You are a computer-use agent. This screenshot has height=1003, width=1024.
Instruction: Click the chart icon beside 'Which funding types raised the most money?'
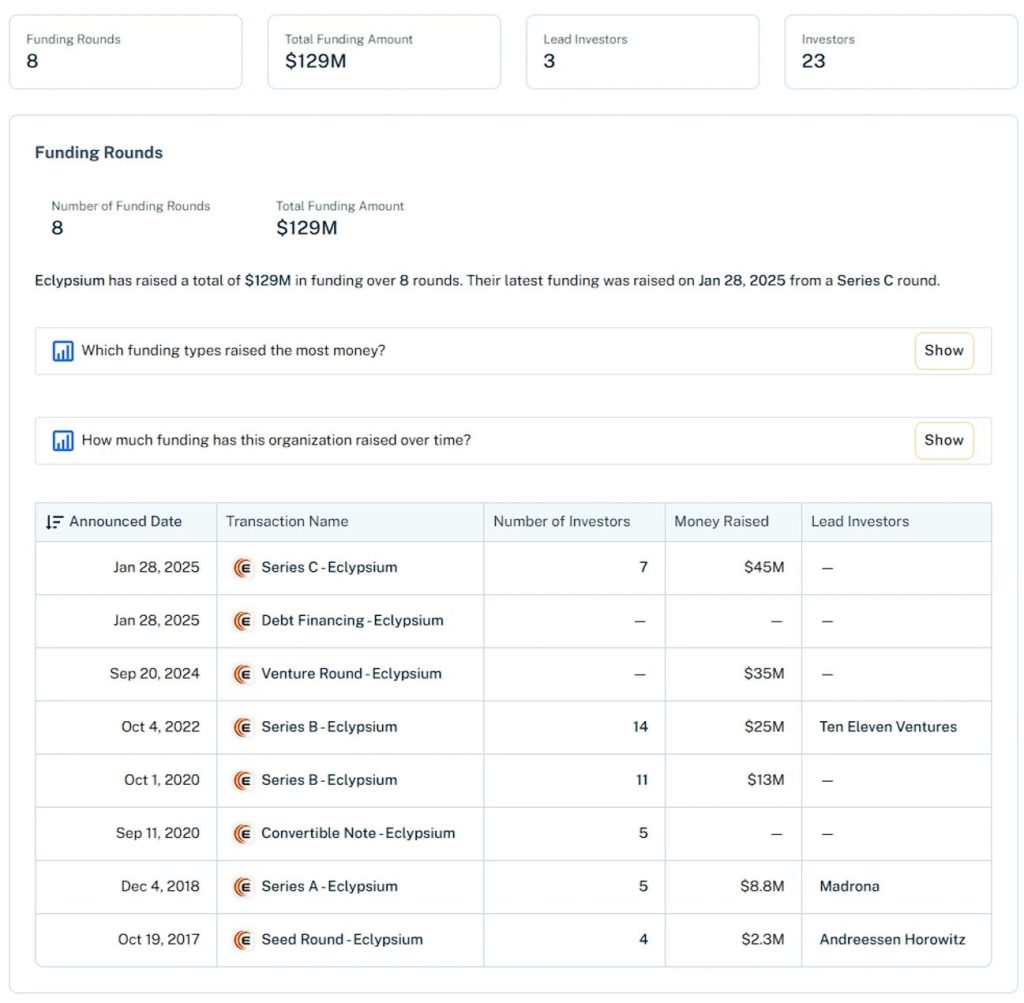63,351
